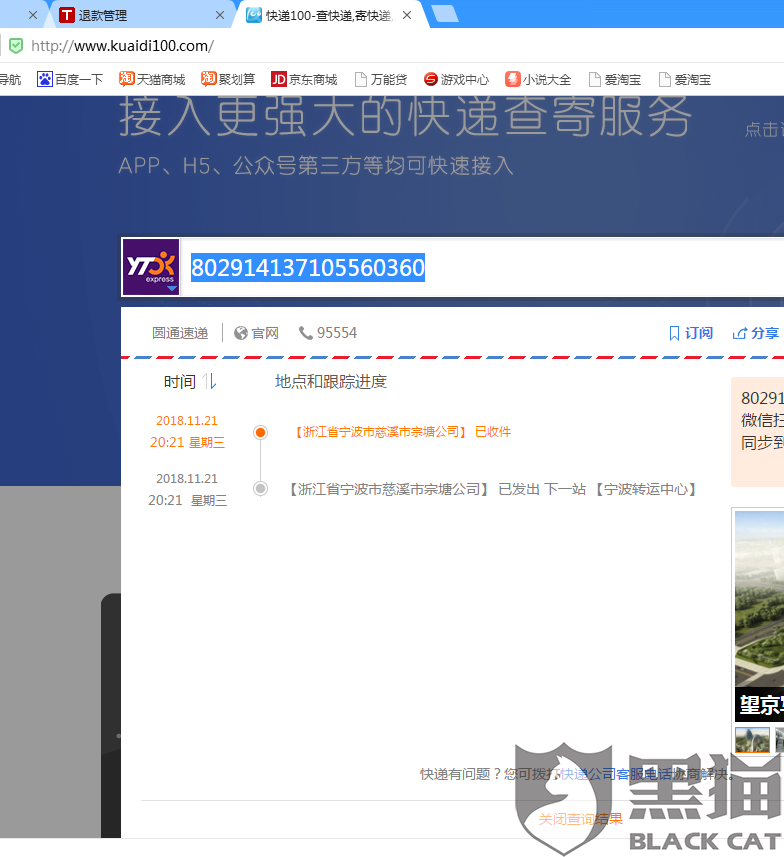Open the 小说大全 bookmark
The width and height of the screenshot is (784, 857).
click(538, 80)
